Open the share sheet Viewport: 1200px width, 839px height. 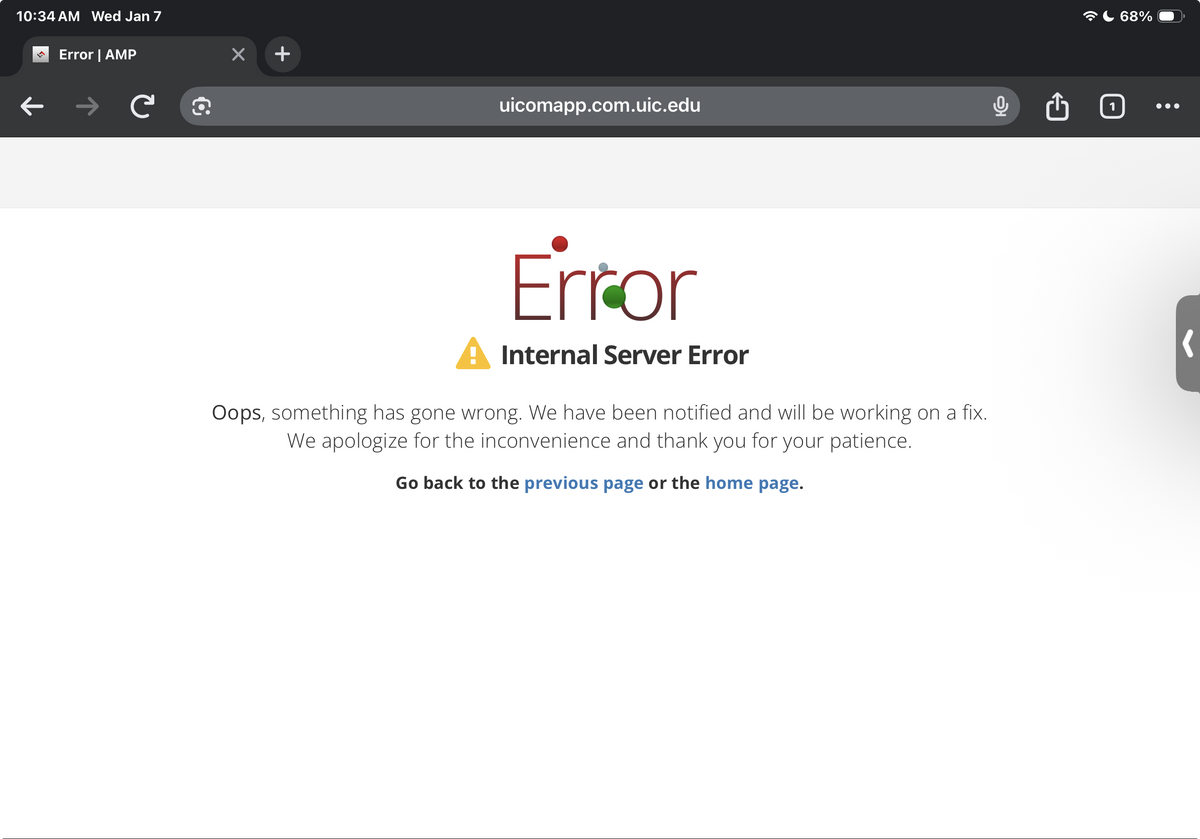pos(1057,106)
